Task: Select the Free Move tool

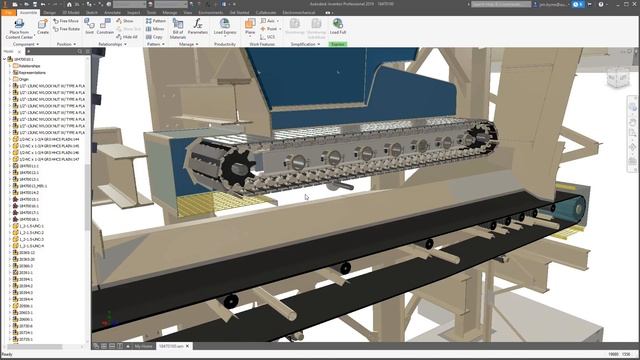Action: [66, 21]
